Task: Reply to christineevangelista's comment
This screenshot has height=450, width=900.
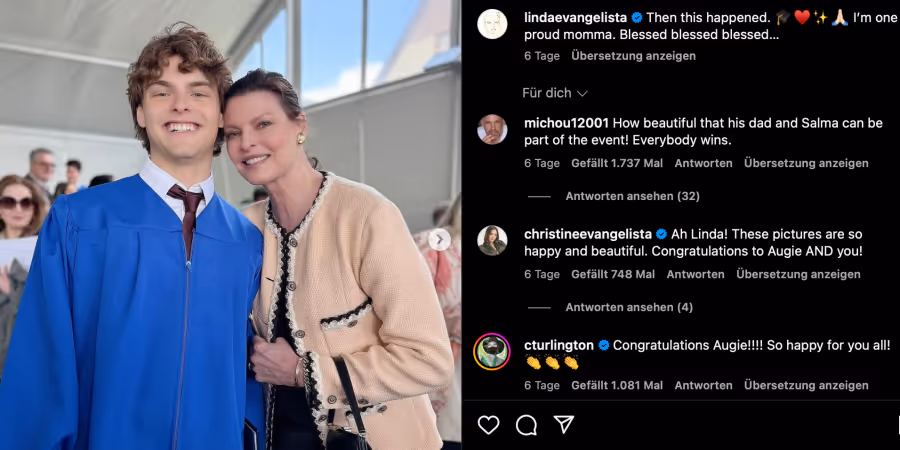Action: pyautogui.click(x=696, y=275)
